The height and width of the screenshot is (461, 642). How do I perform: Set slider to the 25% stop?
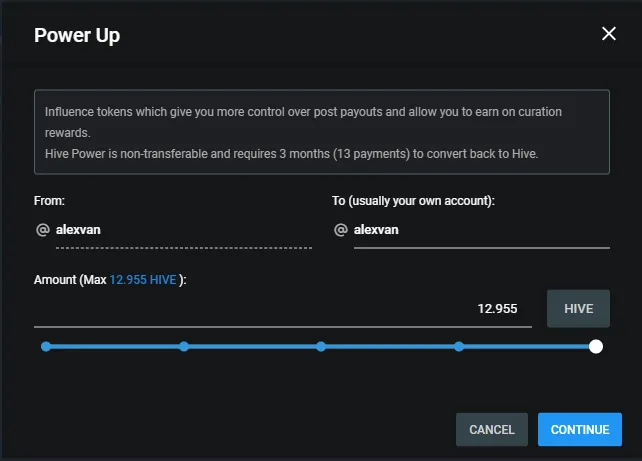[x=184, y=347]
